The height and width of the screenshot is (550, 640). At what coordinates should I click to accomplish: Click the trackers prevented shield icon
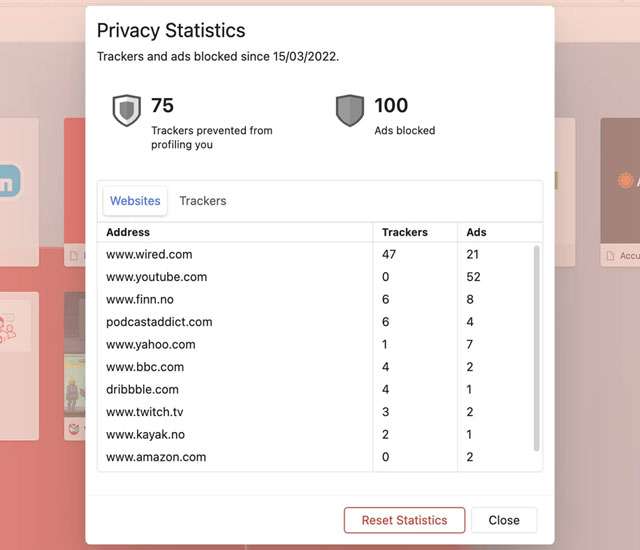tap(127, 111)
